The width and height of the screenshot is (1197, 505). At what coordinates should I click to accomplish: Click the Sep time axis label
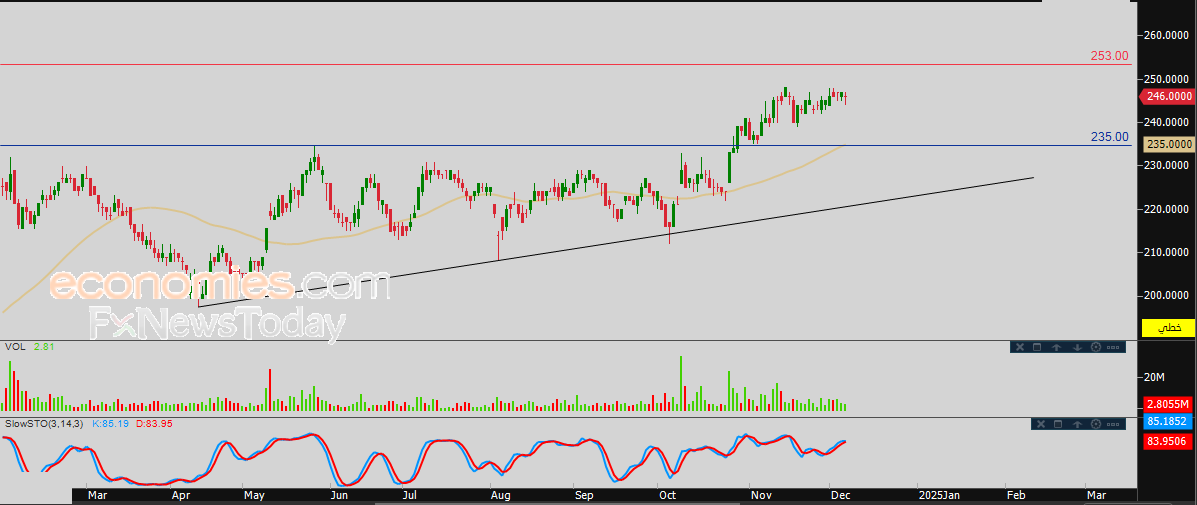(584, 495)
